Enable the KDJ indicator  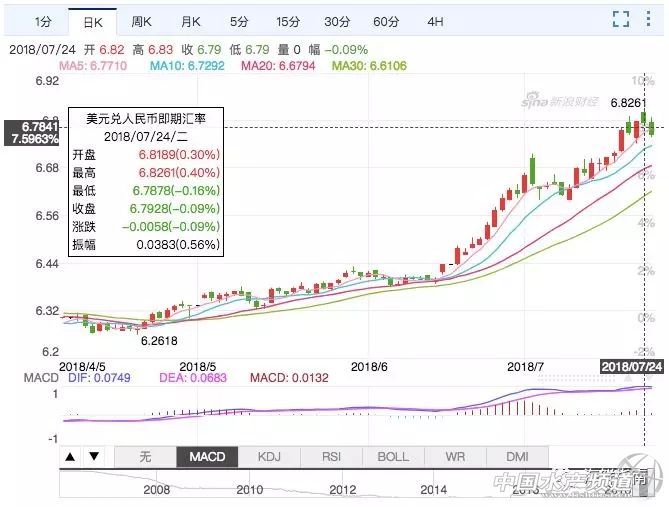pos(270,457)
